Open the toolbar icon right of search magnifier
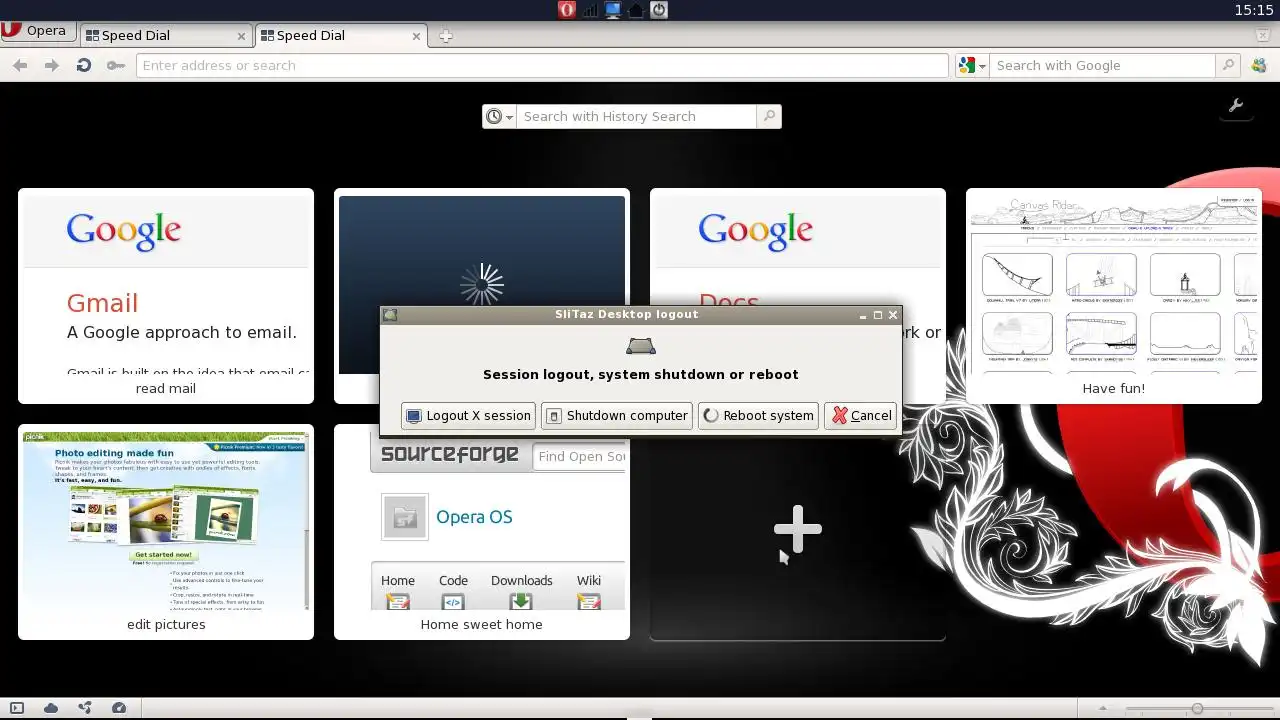 [x=1259, y=65]
